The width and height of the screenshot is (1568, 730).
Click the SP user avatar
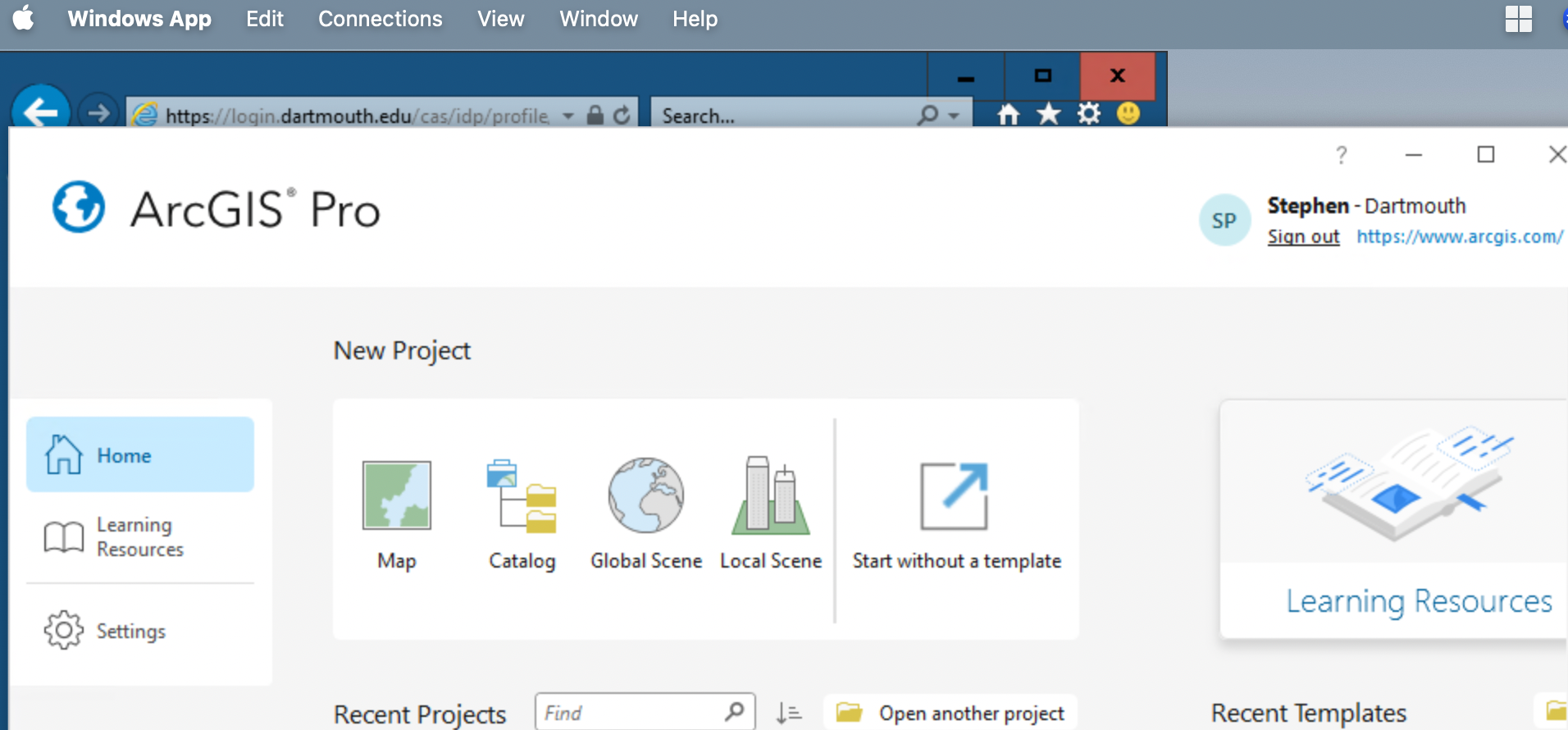[1224, 220]
